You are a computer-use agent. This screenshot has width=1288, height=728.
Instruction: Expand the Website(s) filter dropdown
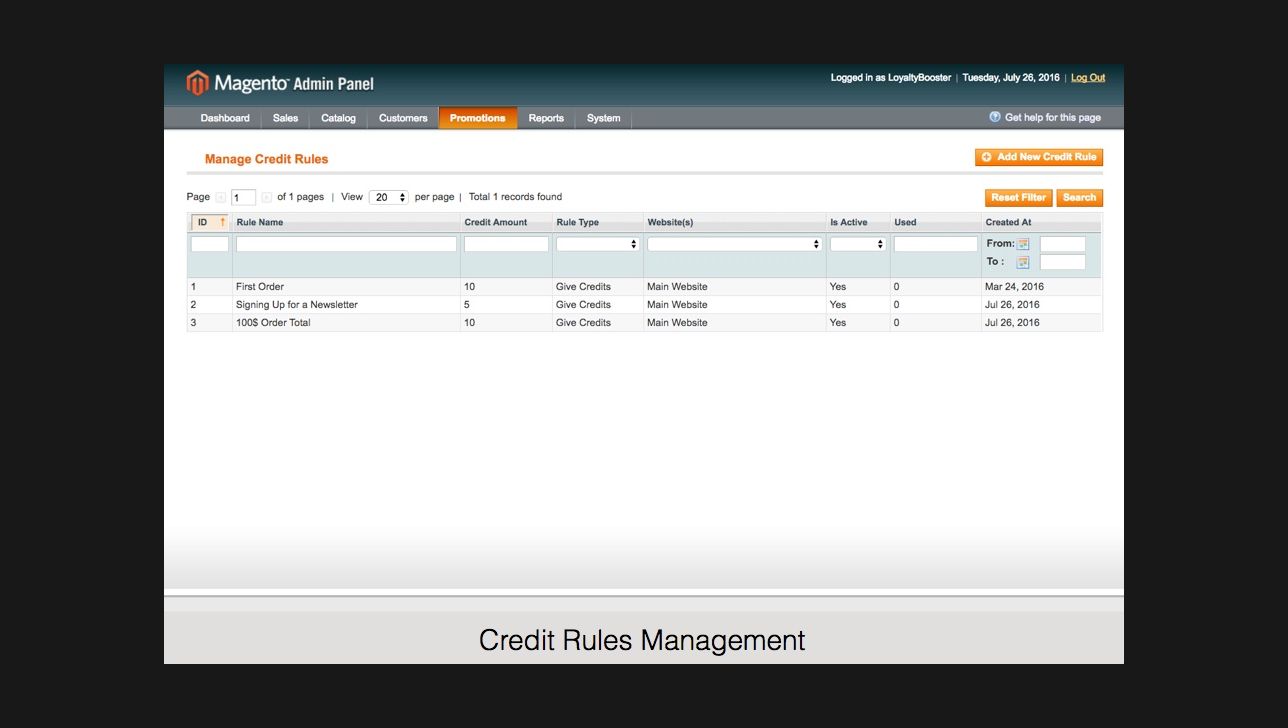pyautogui.click(x=734, y=244)
